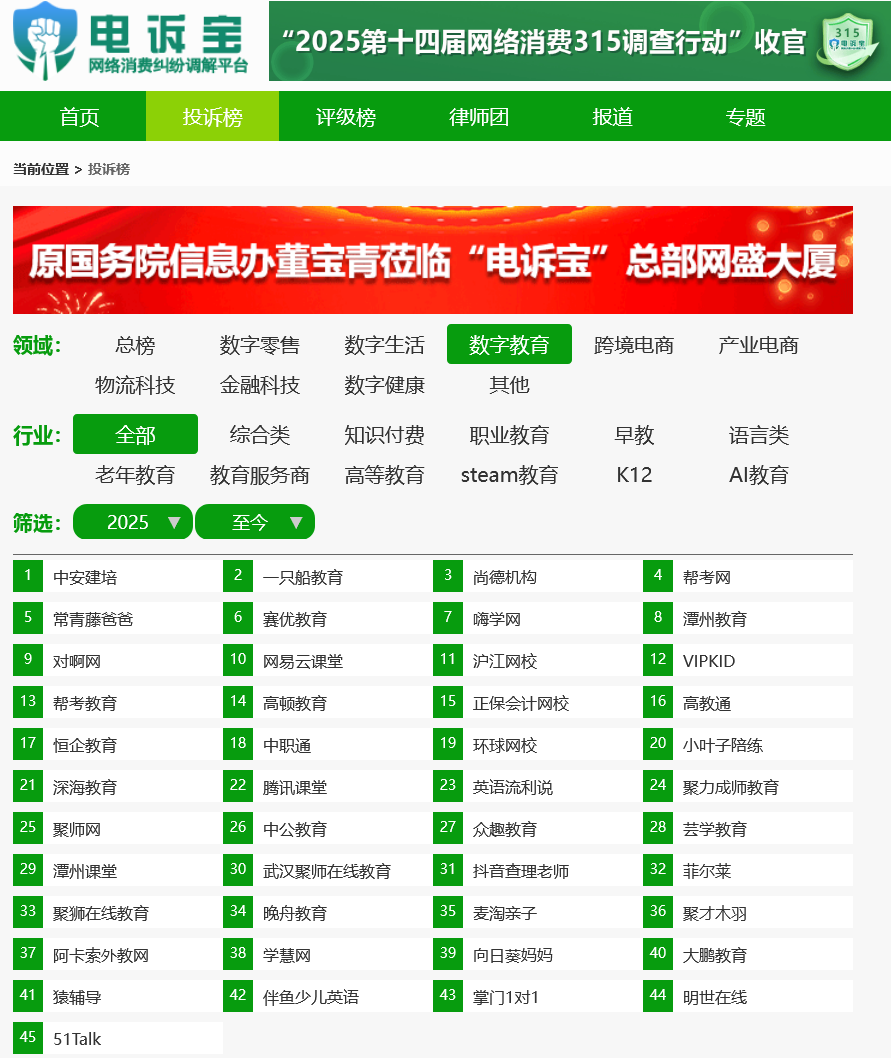
Task: Expand the 至今 end date dropdown
Action: pos(255,522)
